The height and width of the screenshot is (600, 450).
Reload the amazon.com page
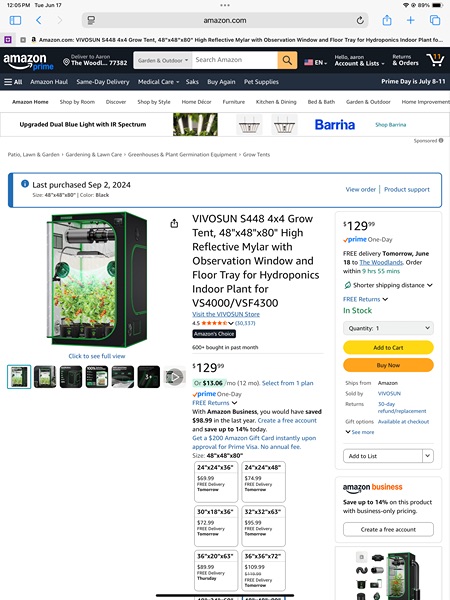pyautogui.click(x=360, y=20)
